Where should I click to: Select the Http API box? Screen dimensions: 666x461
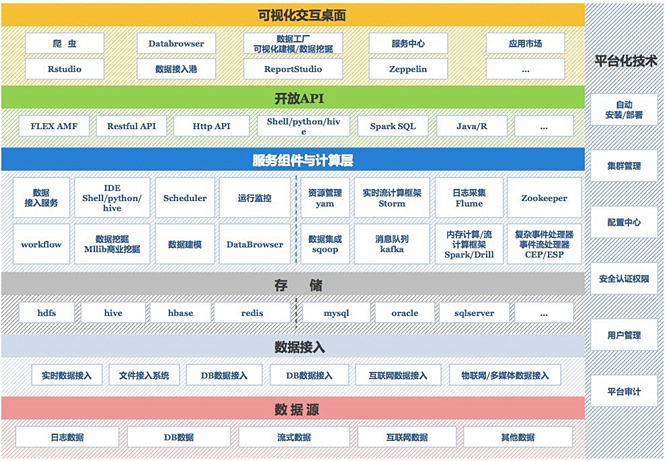pos(211,126)
